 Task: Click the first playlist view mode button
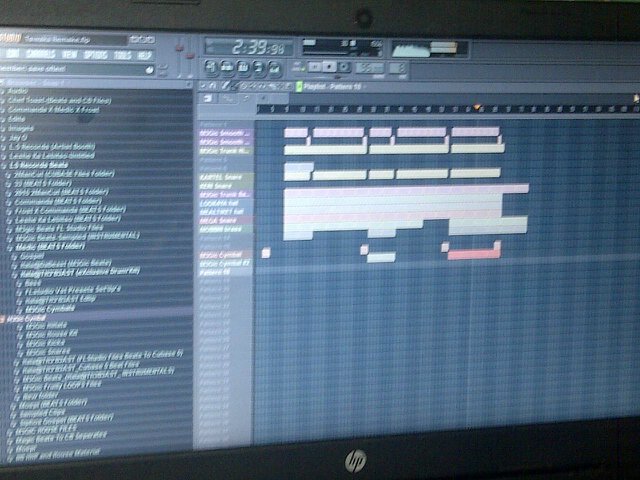[208, 98]
